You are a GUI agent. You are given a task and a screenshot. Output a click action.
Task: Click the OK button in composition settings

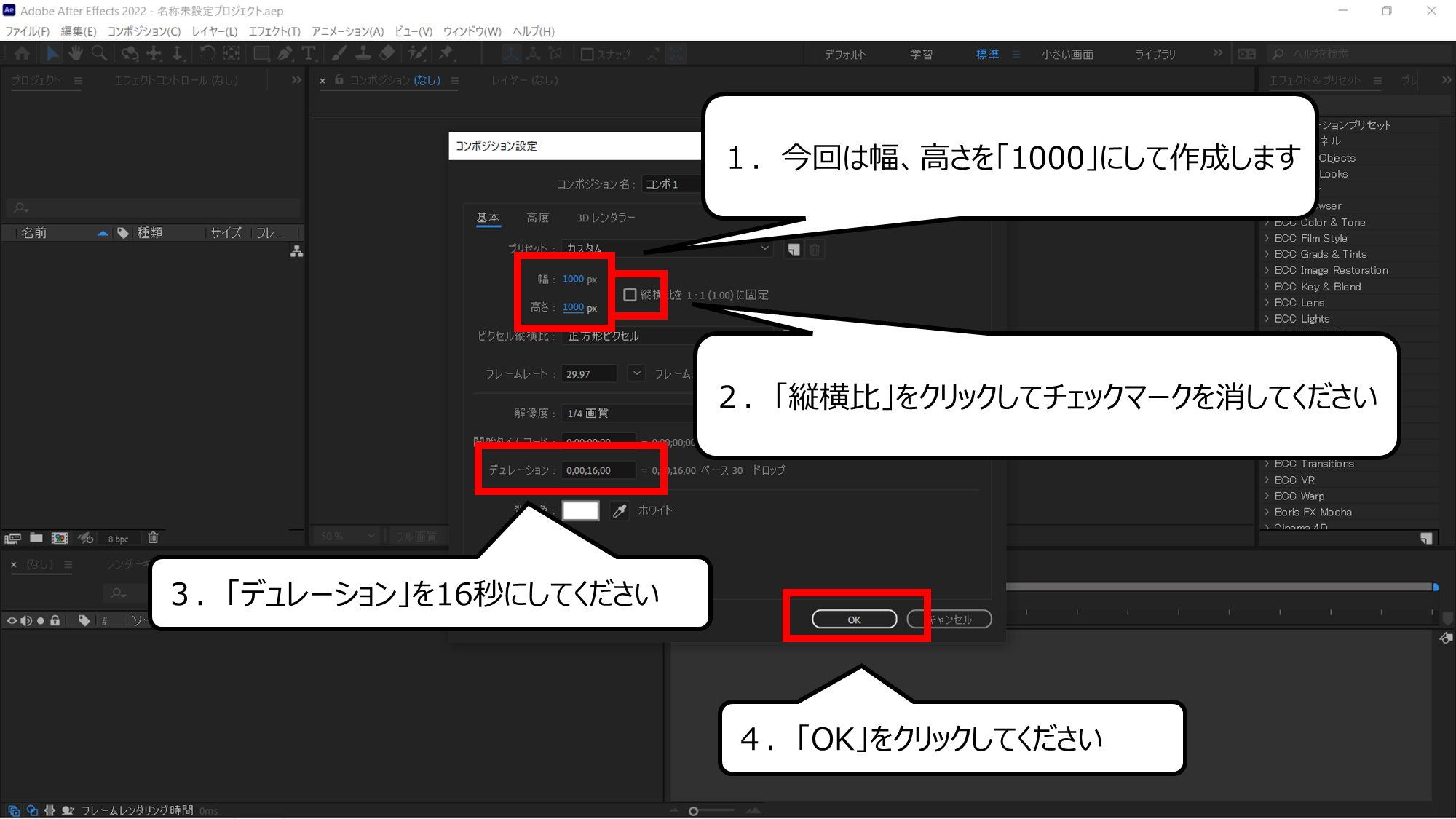(x=855, y=620)
